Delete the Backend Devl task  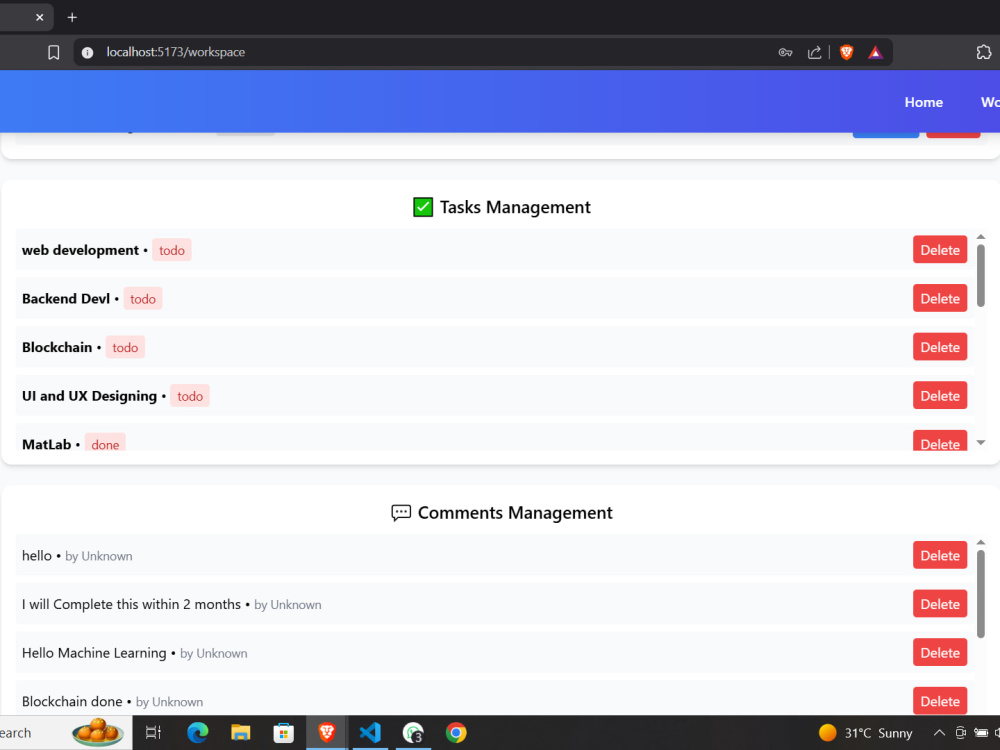point(939,298)
